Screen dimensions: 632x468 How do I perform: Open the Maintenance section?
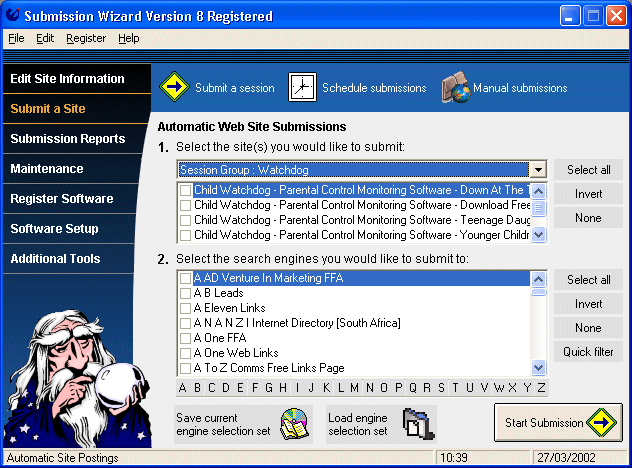point(71,168)
